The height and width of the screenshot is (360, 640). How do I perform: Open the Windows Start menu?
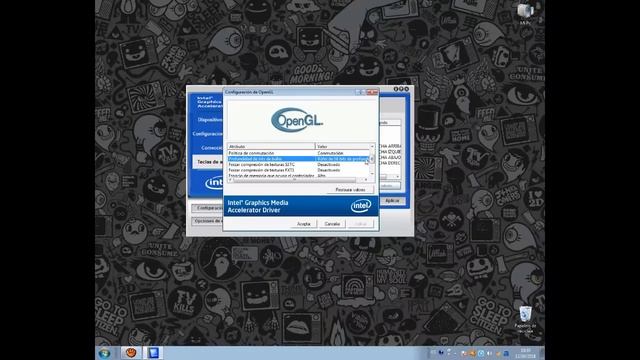[x=104, y=353]
